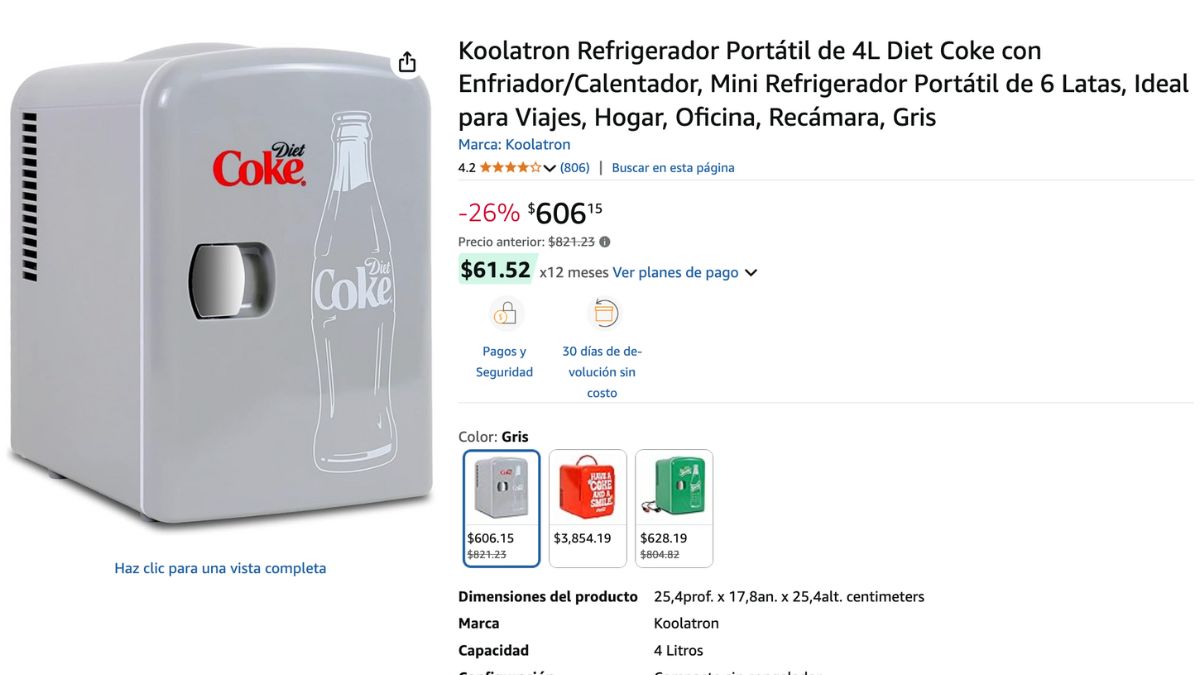Screen dimensions: 1200x675
Task: Click the $606.15 current price
Action: point(565,212)
